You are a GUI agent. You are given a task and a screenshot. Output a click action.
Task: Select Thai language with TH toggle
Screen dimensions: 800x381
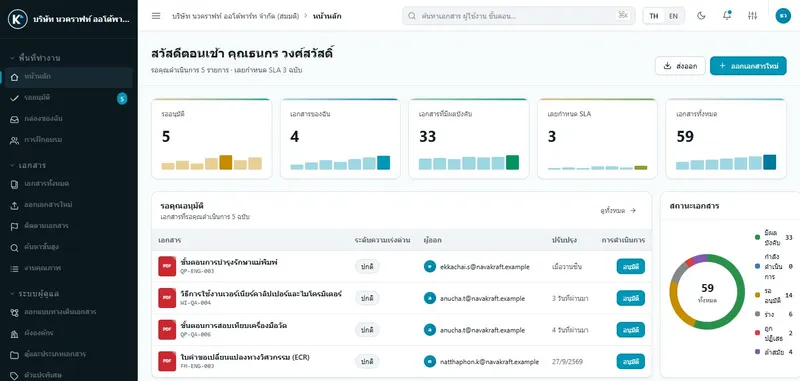coord(654,16)
